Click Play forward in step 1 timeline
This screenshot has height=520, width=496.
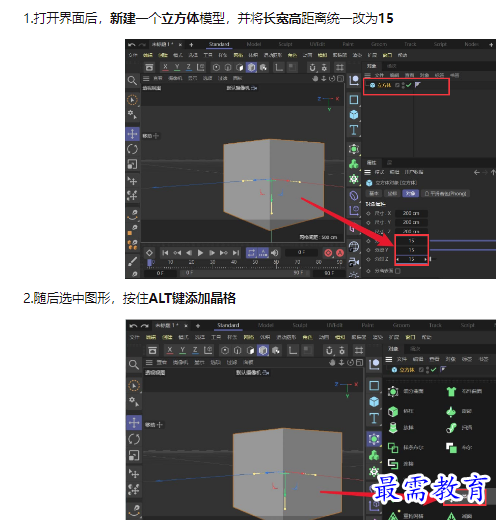pos(200,253)
